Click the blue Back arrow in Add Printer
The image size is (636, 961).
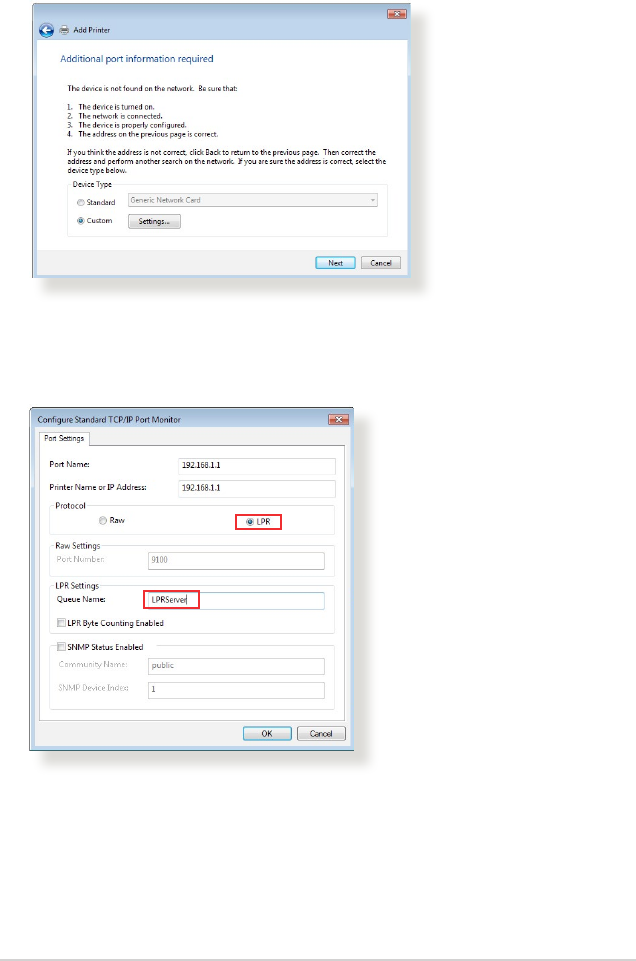pos(46,30)
